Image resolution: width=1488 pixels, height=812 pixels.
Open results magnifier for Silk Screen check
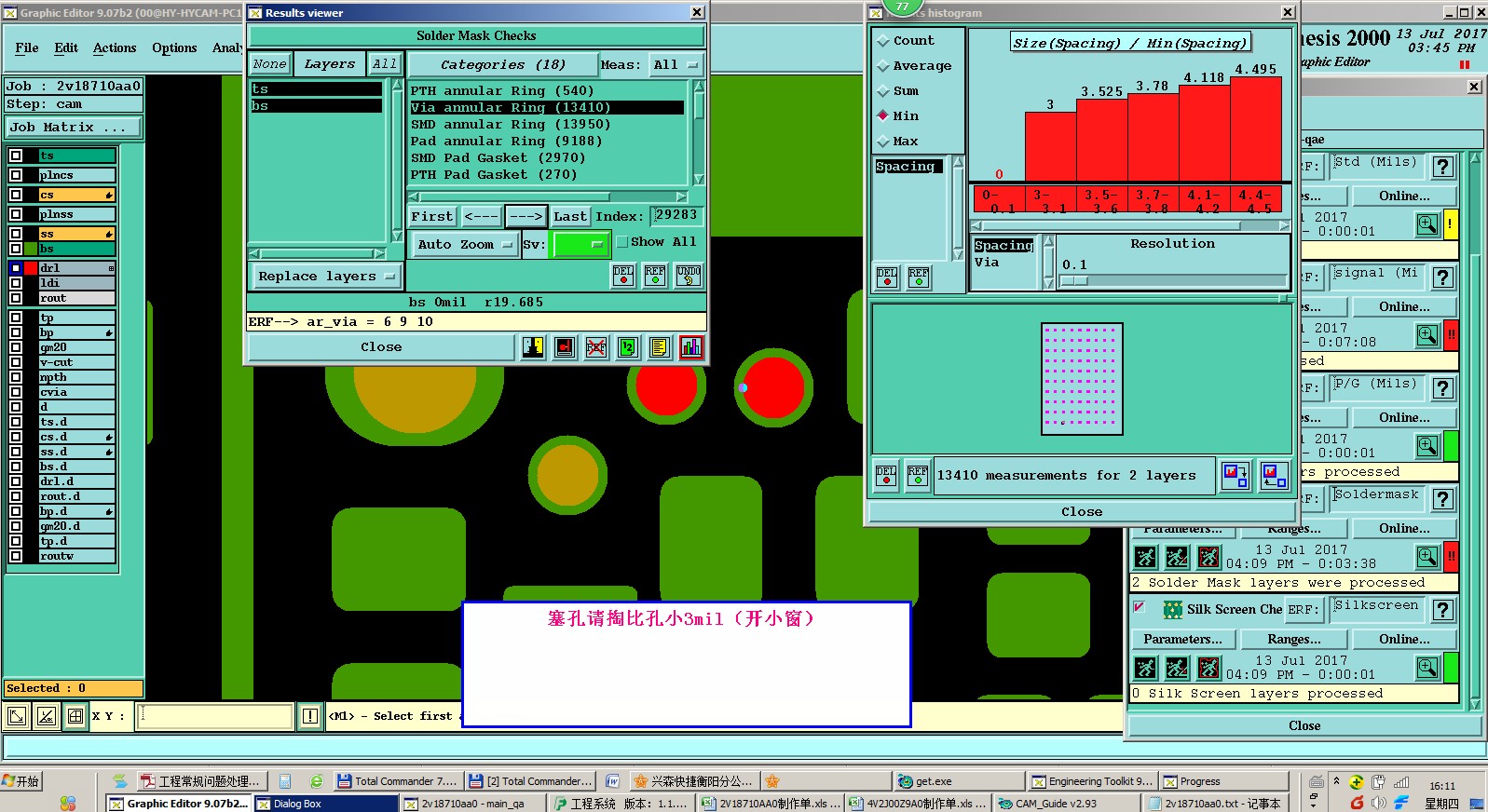click(1427, 668)
